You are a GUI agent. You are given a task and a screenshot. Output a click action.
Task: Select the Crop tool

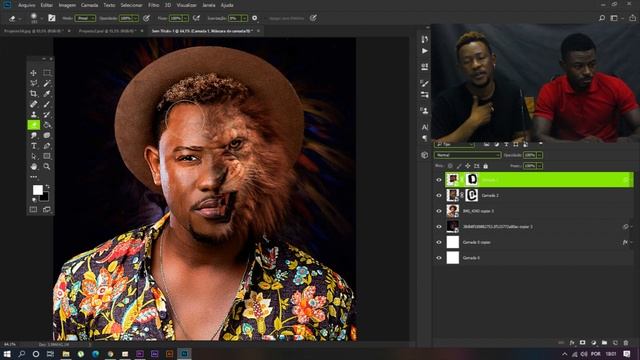pos(33,93)
